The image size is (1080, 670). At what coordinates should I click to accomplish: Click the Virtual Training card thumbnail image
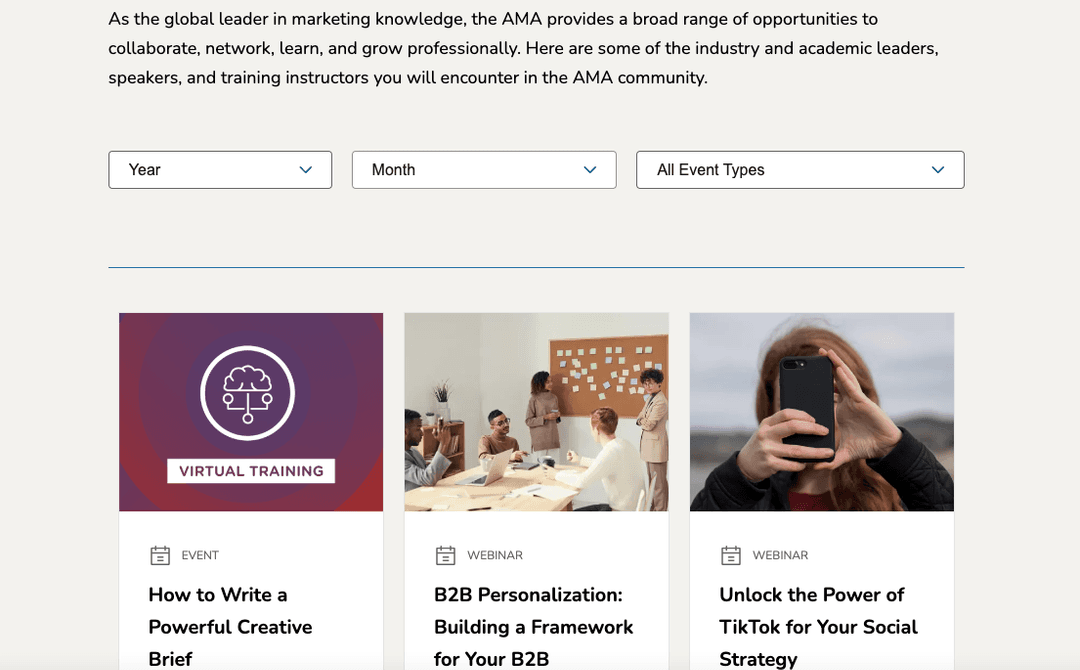point(250,411)
